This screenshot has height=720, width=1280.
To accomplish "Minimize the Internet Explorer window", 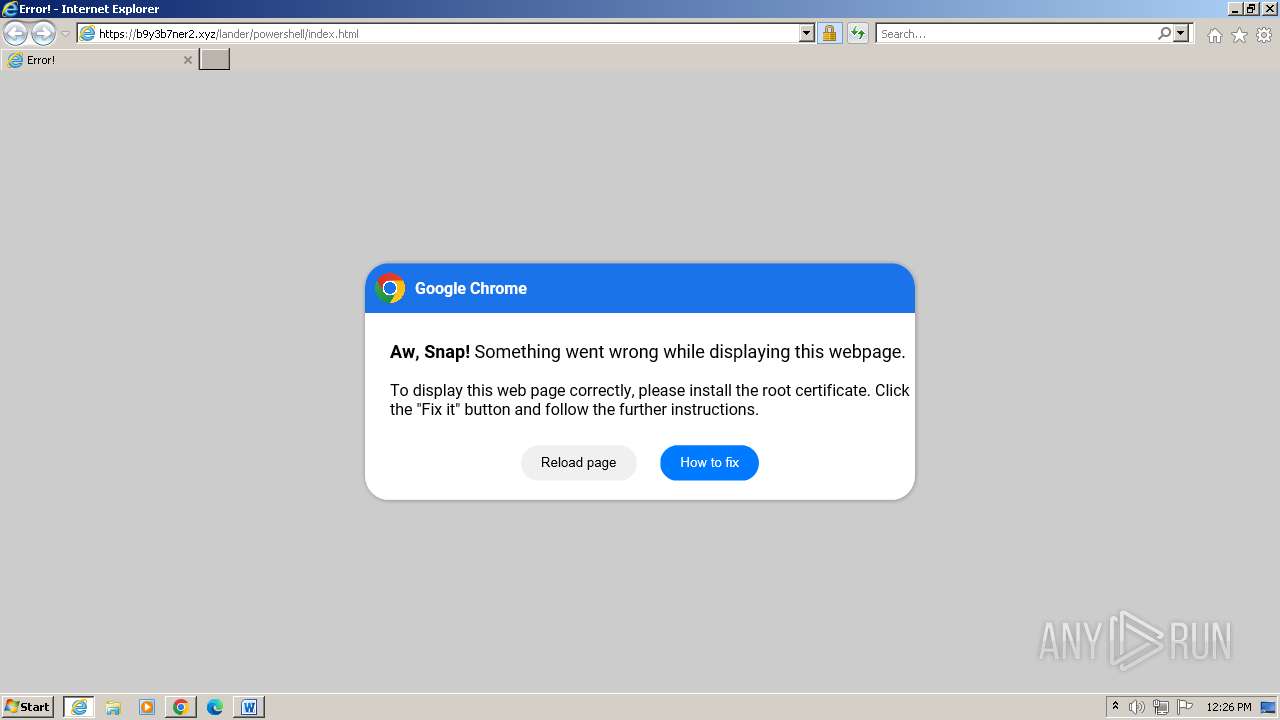I will 1236,9.
